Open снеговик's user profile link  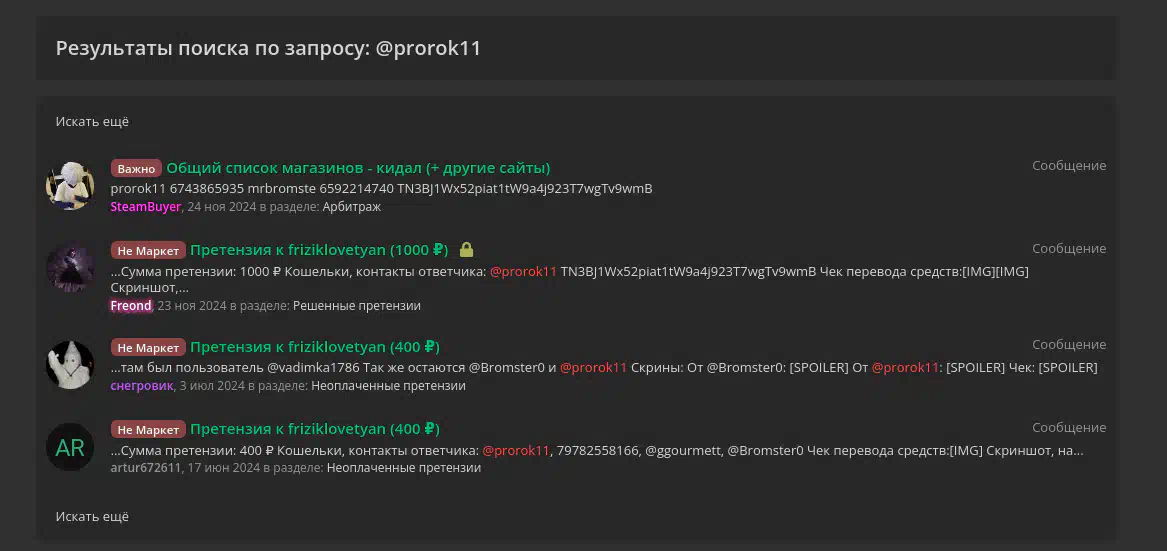[x=142, y=386]
